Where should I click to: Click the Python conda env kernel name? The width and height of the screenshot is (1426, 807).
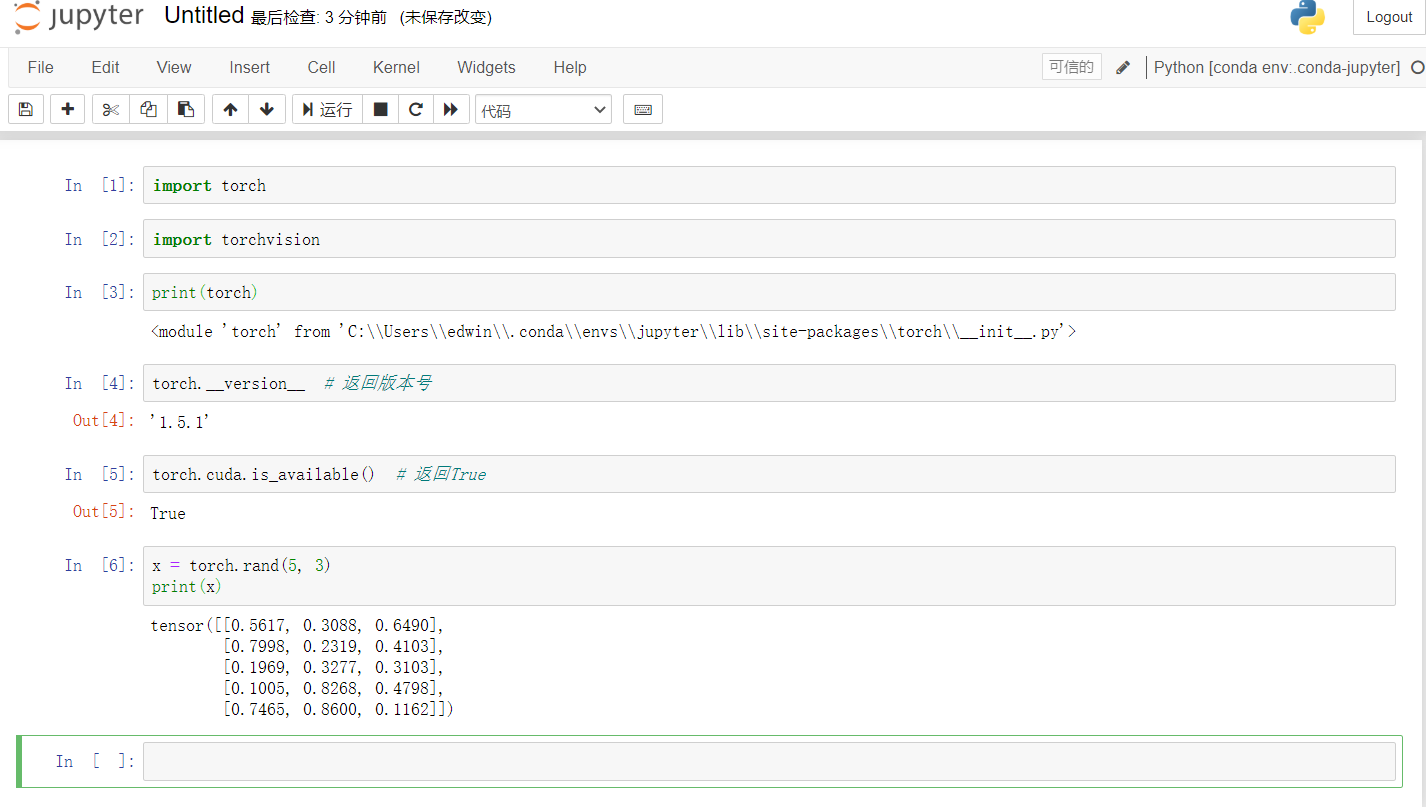tap(1277, 67)
